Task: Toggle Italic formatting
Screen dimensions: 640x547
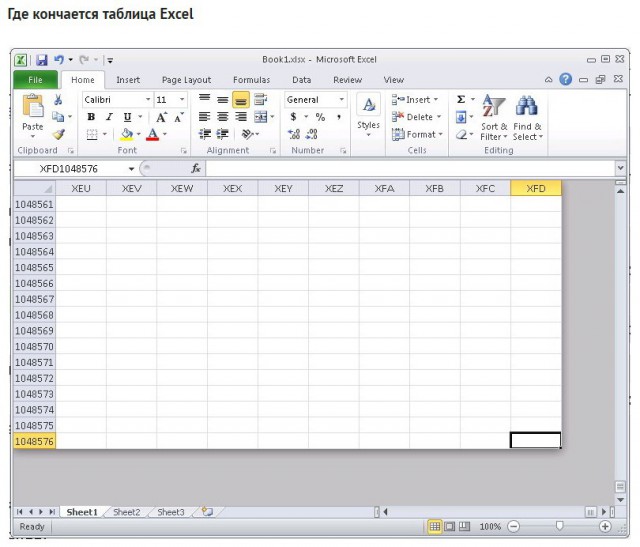Action: pos(109,118)
